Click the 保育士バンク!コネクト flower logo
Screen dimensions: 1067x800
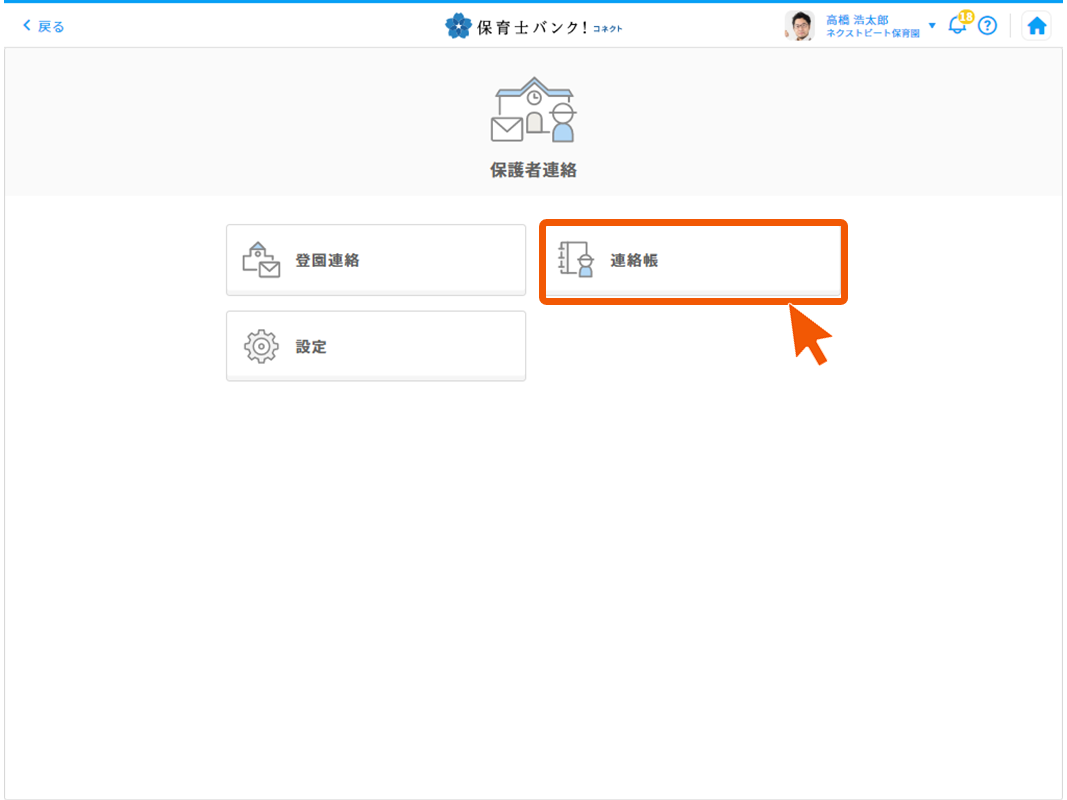point(457,24)
